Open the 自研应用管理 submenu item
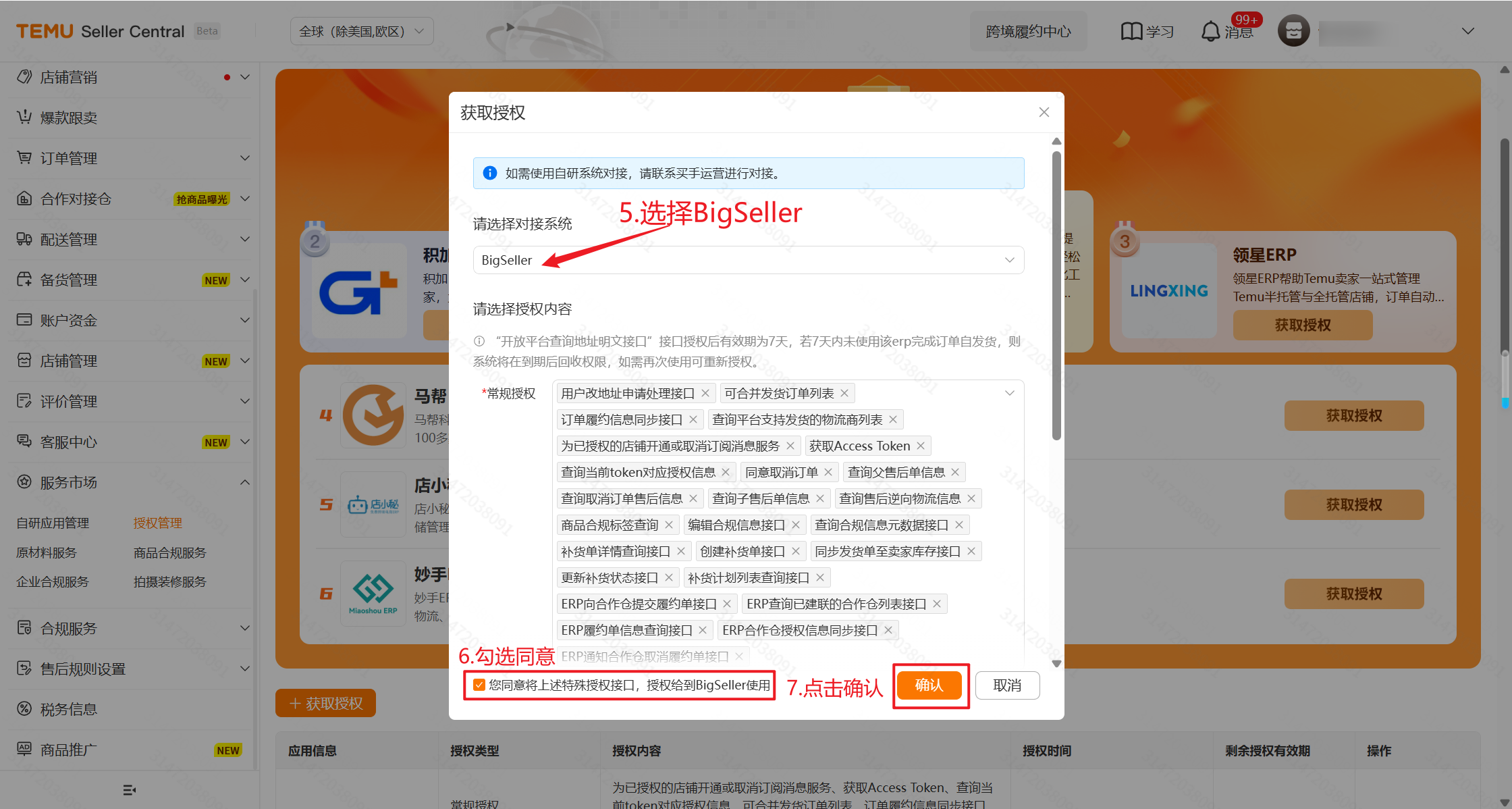Image resolution: width=1512 pixels, height=809 pixels. [53, 523]
